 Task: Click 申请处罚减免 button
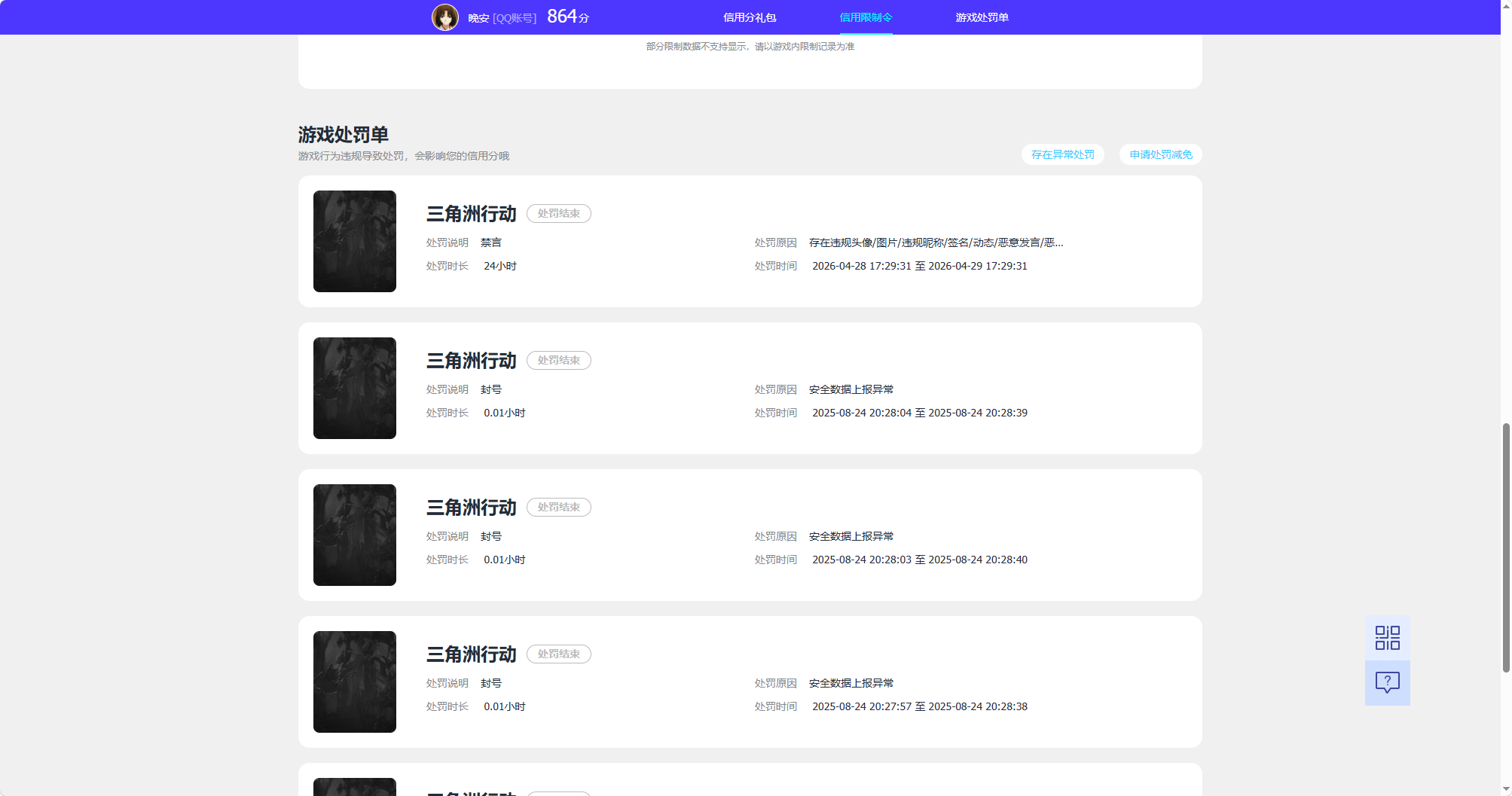[x=1160, y=154]
